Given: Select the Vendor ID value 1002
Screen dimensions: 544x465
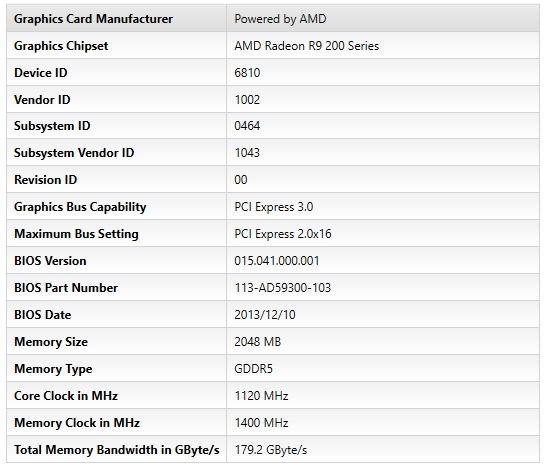Looking at the screenshot, I should [x=247, y=100].
